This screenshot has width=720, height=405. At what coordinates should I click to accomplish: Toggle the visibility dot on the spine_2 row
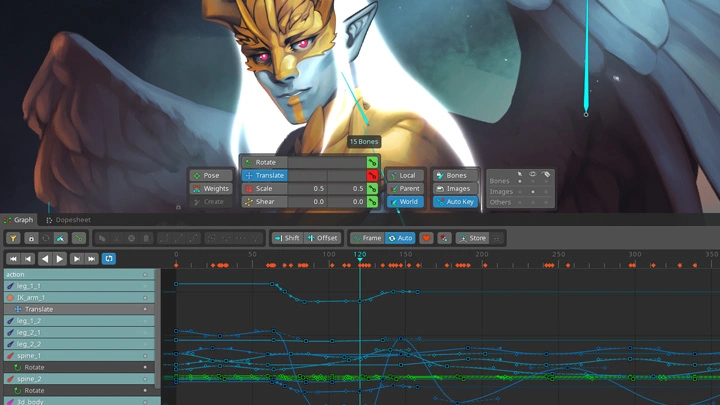pos(145,379)
